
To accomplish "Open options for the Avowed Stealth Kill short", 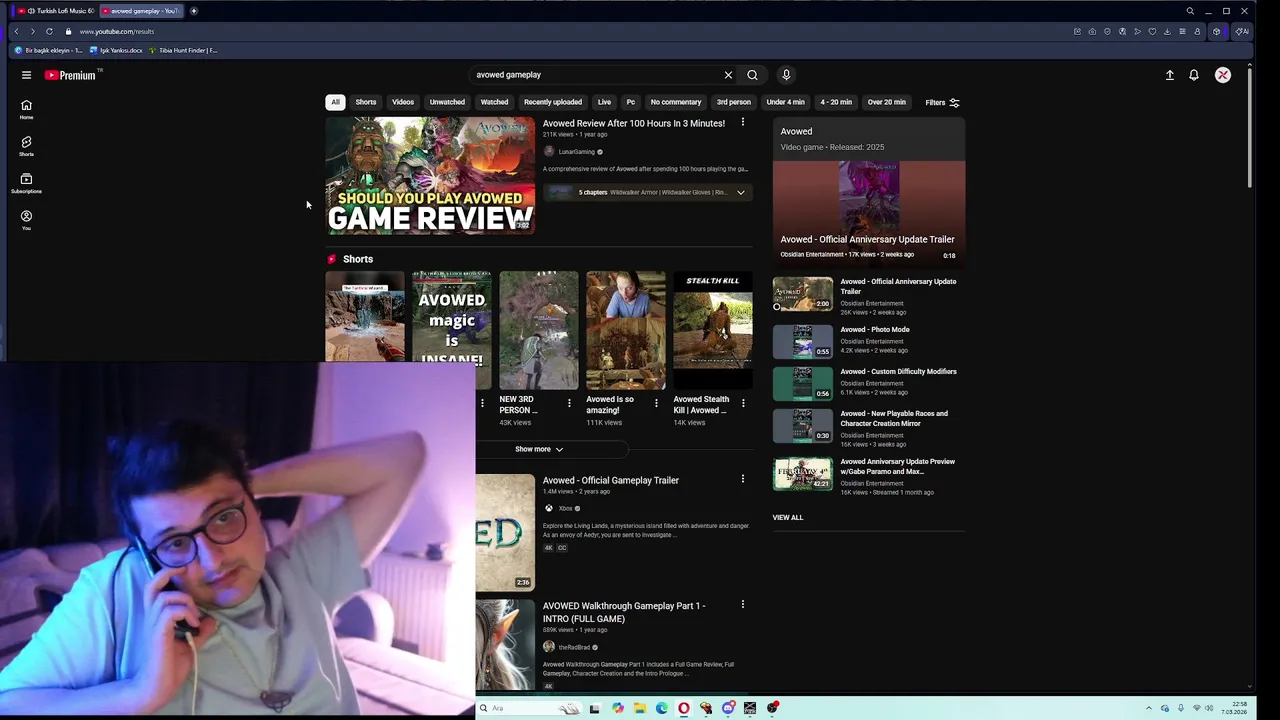I will coord(742,403).
